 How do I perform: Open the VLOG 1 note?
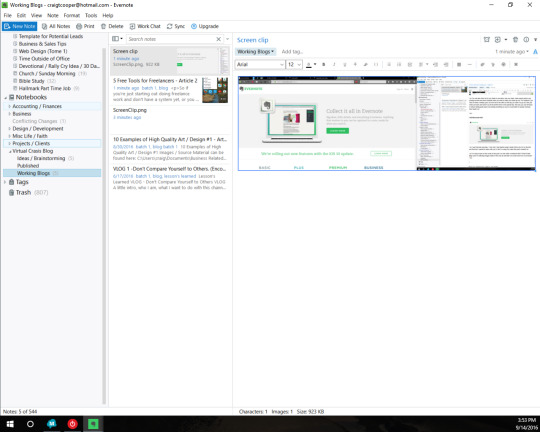[170, 178]
